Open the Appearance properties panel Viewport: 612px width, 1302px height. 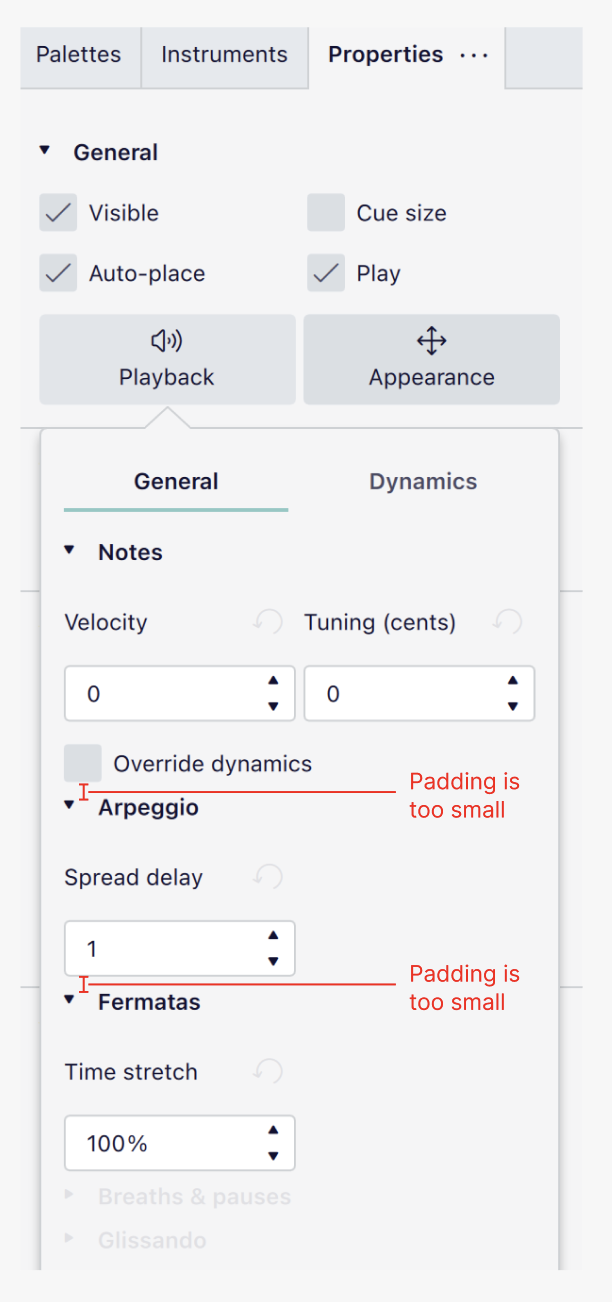tap(431, 359)
